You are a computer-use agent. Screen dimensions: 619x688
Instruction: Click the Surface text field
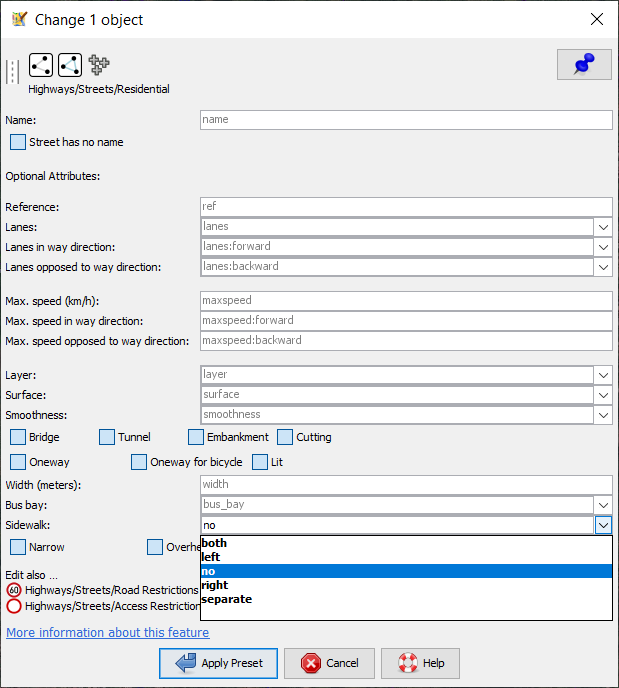(397, 395)
